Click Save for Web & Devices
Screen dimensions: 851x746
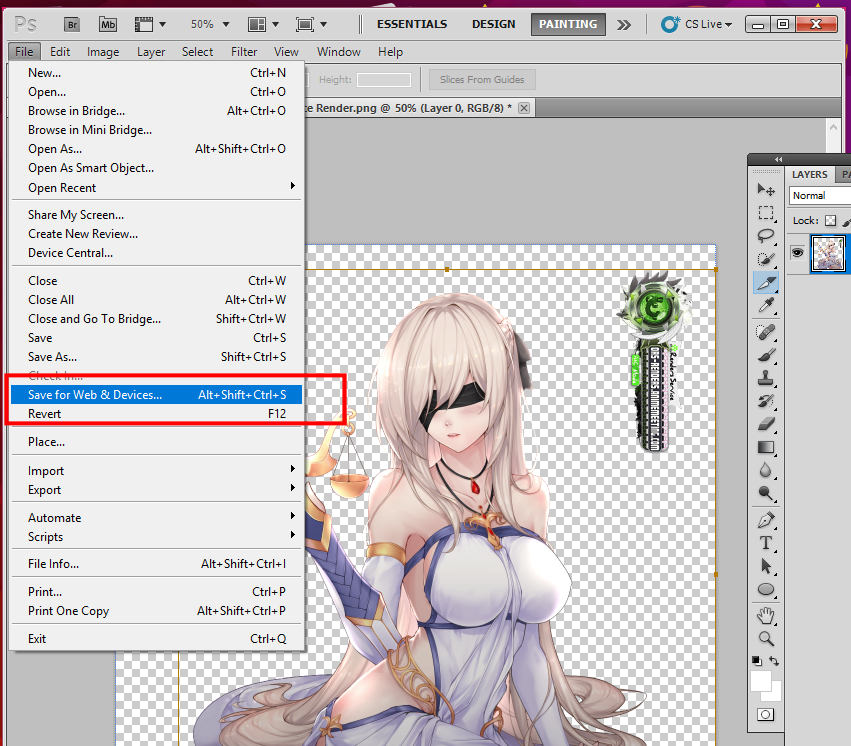click(95, 395)
